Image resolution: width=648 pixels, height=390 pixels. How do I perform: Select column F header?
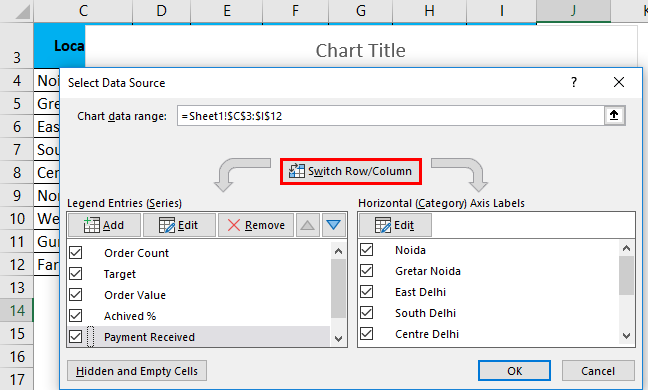(x=295, y=11)
